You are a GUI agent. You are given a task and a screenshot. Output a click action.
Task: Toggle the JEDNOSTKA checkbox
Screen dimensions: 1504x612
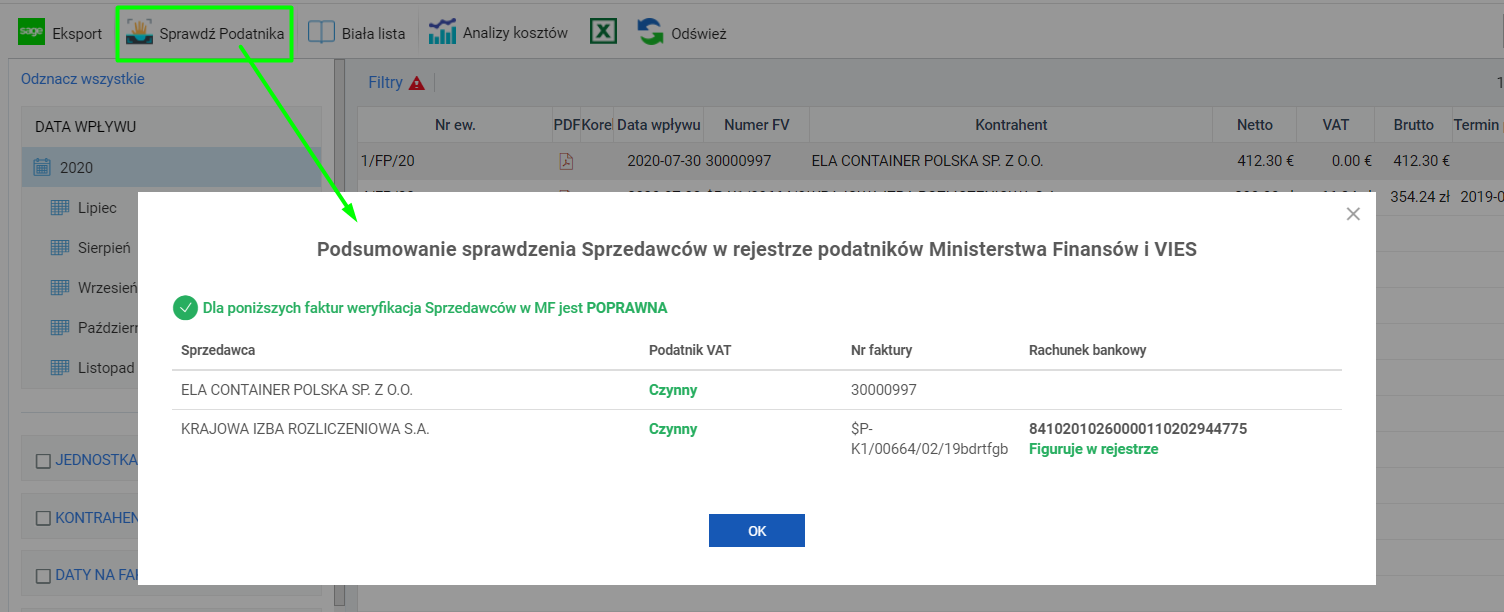pos(42,461)
